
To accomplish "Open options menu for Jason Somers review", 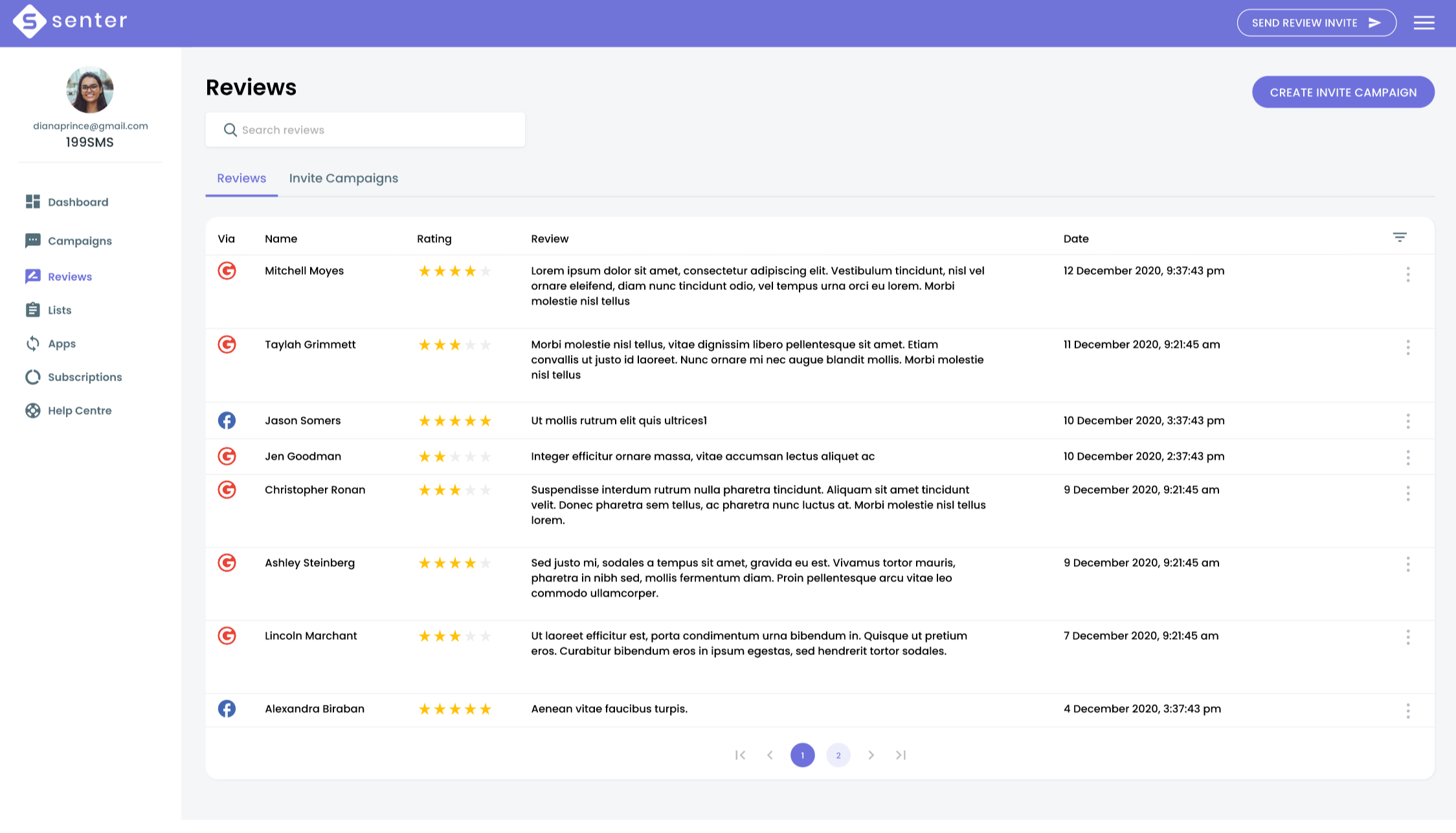I will [x=1407, y=421].
